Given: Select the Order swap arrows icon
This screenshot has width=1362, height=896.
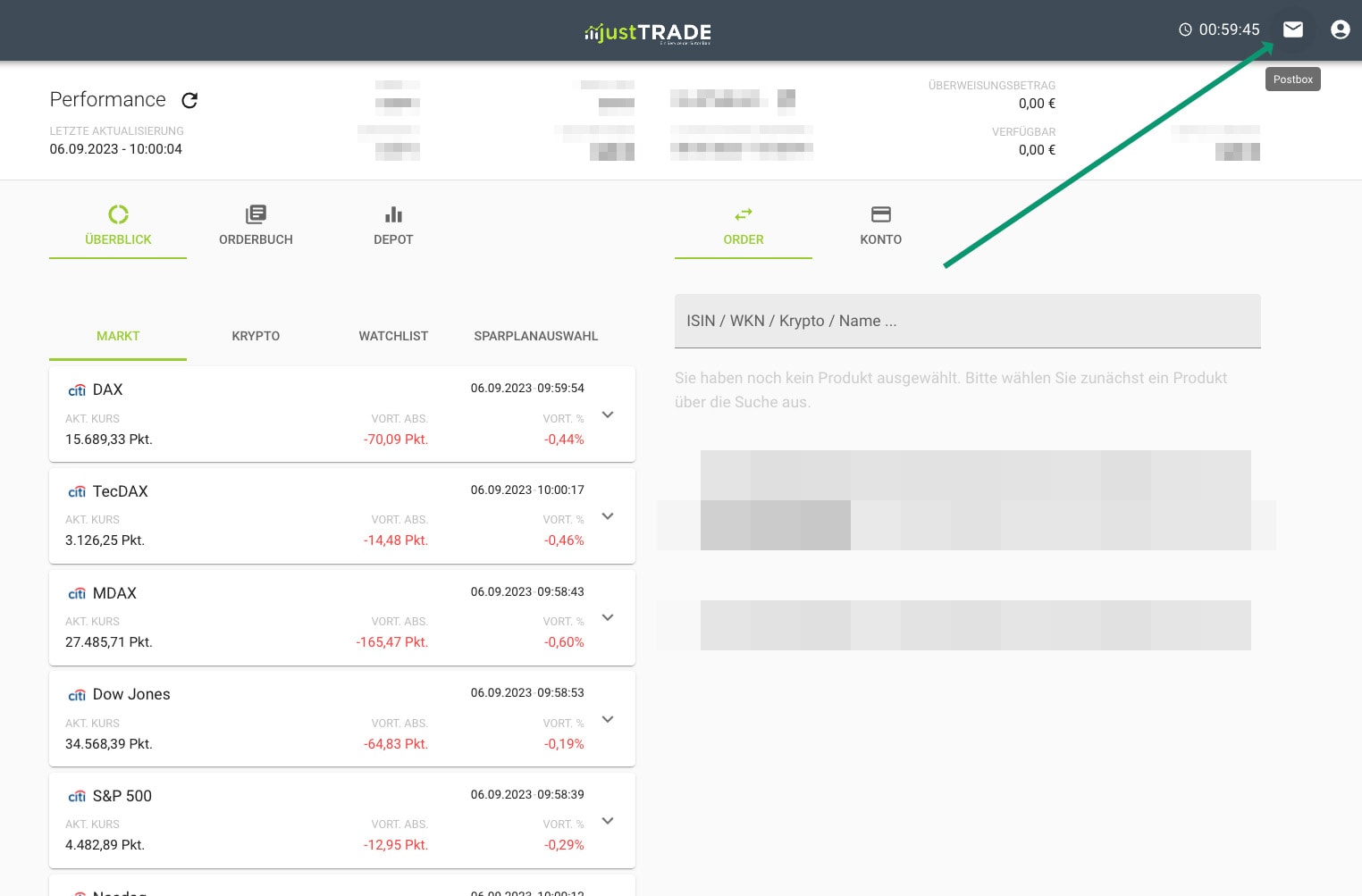Looking at the screenshot, I should tap(744, 214).
